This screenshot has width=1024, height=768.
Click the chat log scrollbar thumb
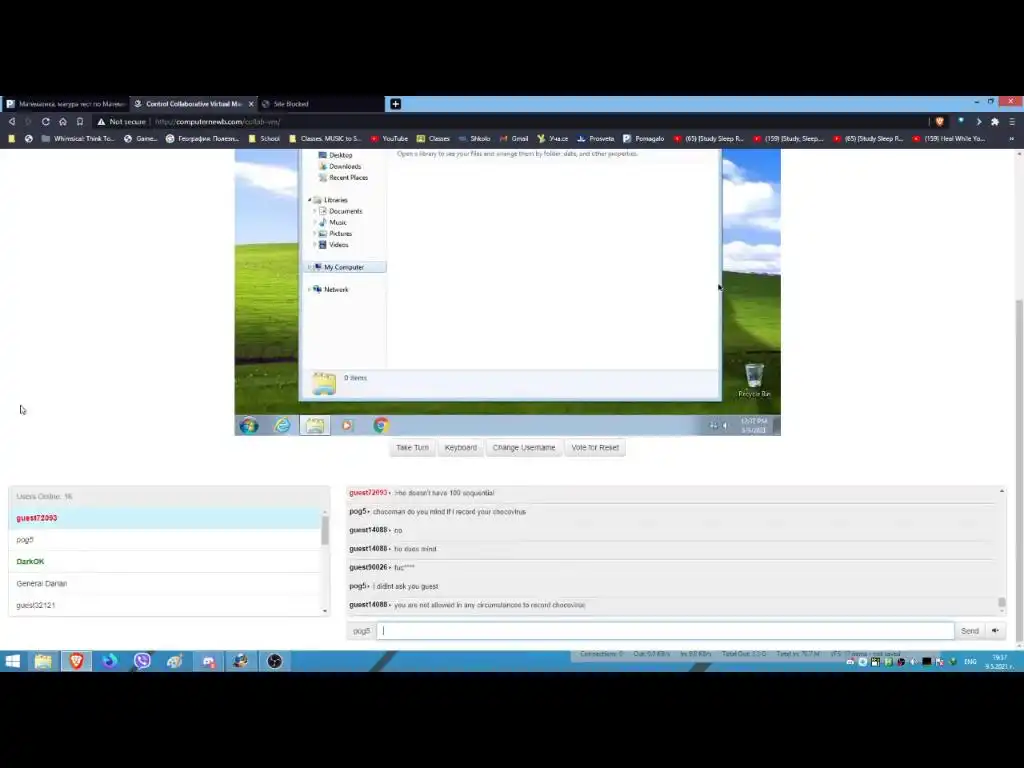click(1002, 602)
